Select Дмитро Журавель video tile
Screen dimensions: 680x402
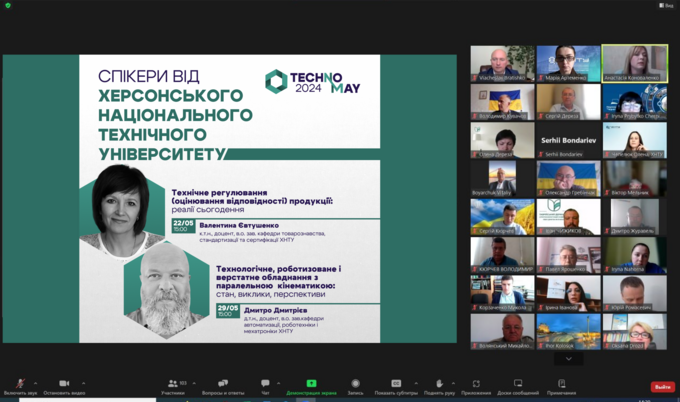[635, 217]
